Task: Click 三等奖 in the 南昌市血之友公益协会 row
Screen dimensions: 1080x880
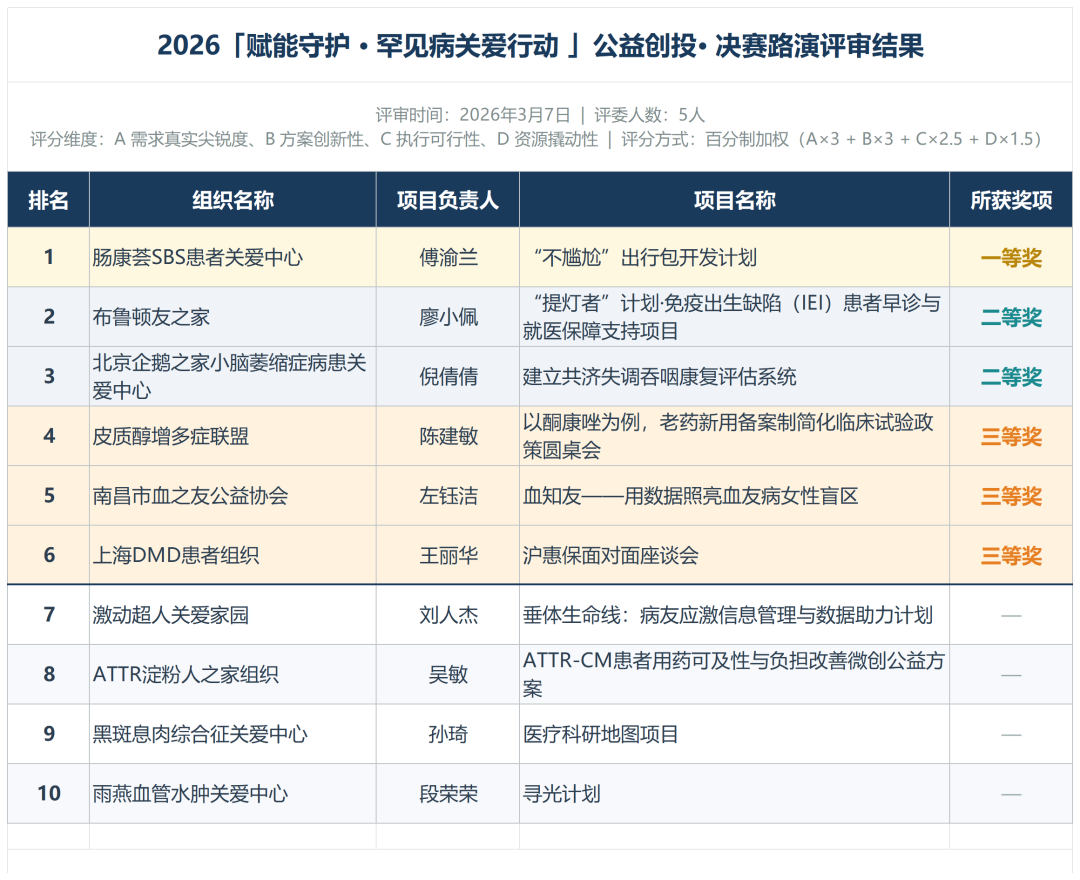Action: pos(1011,496)
